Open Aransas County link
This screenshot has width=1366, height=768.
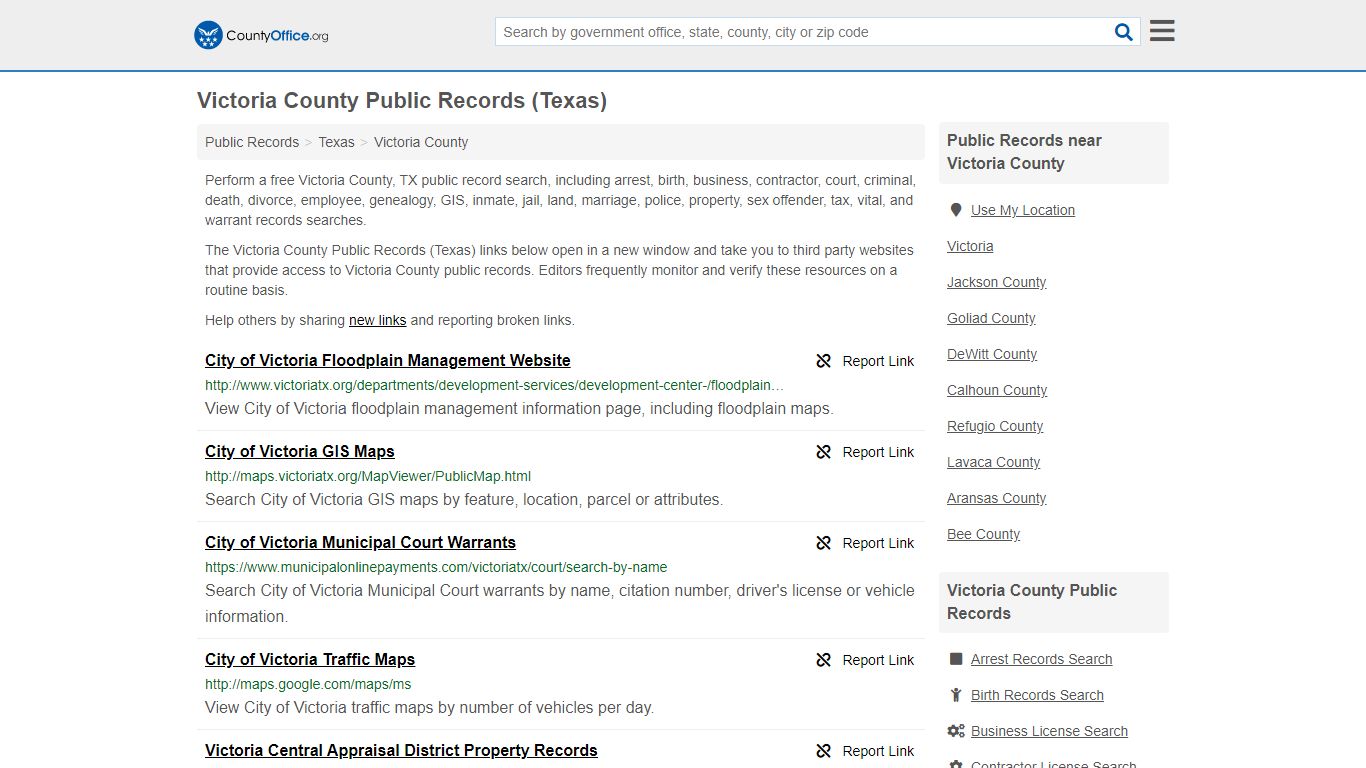pyautogui.click(x=996, y=498)
